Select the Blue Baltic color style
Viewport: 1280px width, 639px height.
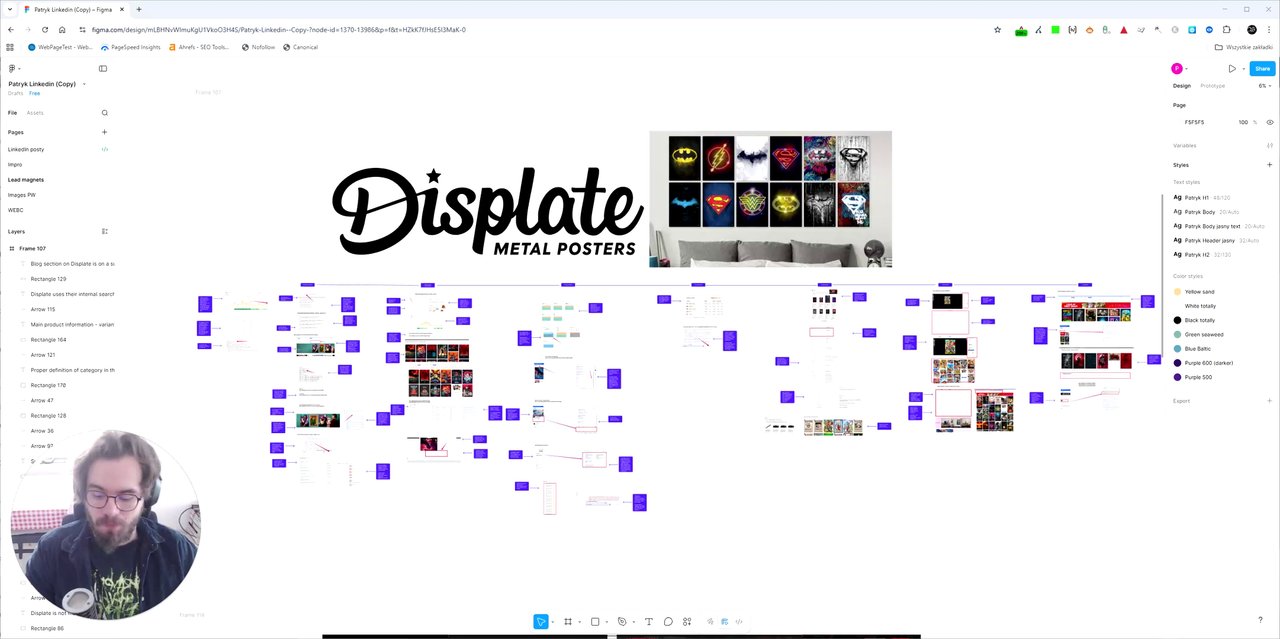pos(1193,349)
